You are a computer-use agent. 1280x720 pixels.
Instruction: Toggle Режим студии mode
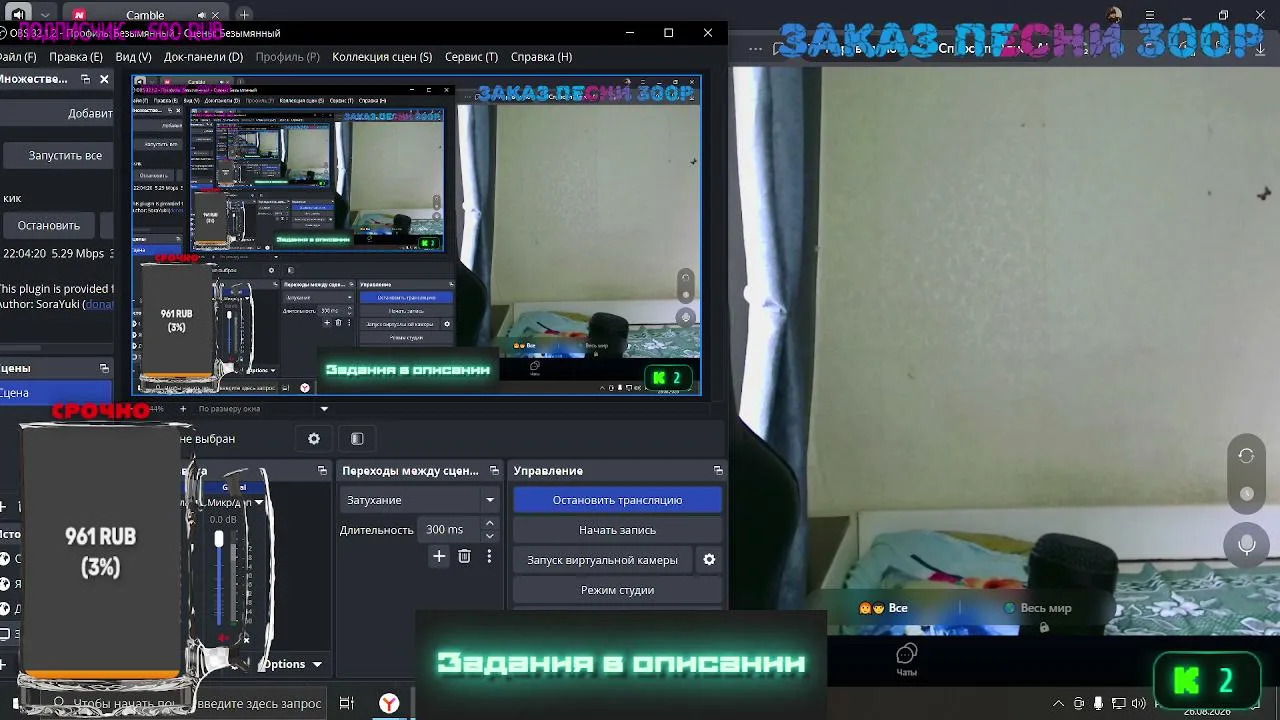[x=617, y=590]
